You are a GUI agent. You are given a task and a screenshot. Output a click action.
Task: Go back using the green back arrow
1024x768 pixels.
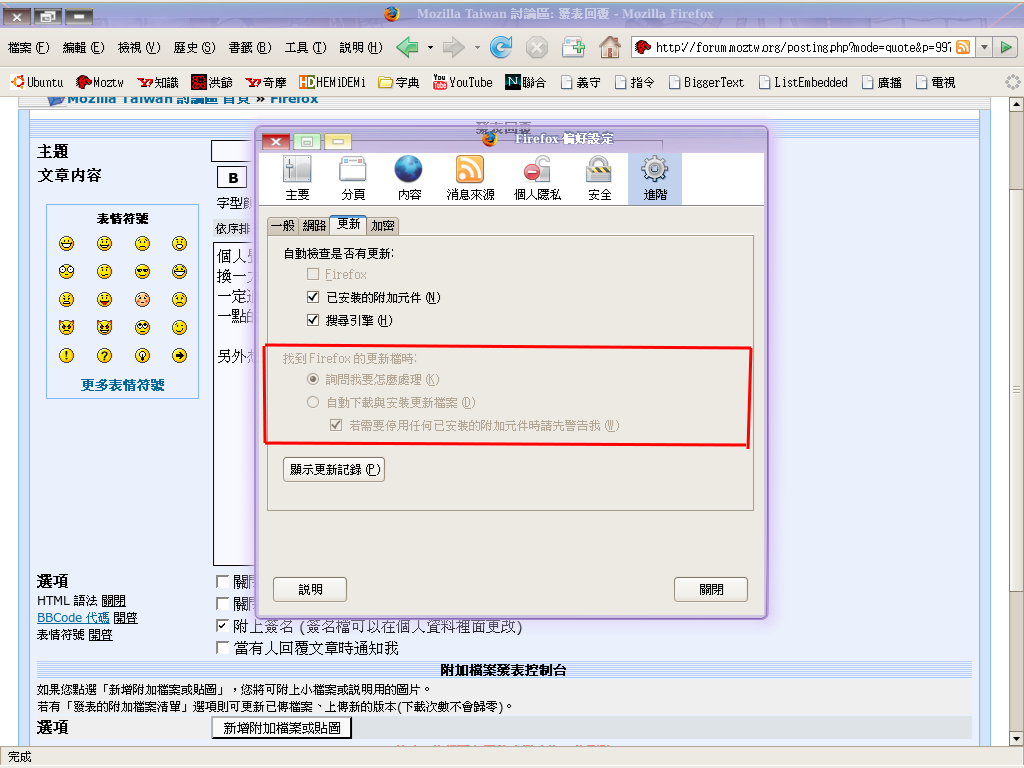[x=408, y=47]
